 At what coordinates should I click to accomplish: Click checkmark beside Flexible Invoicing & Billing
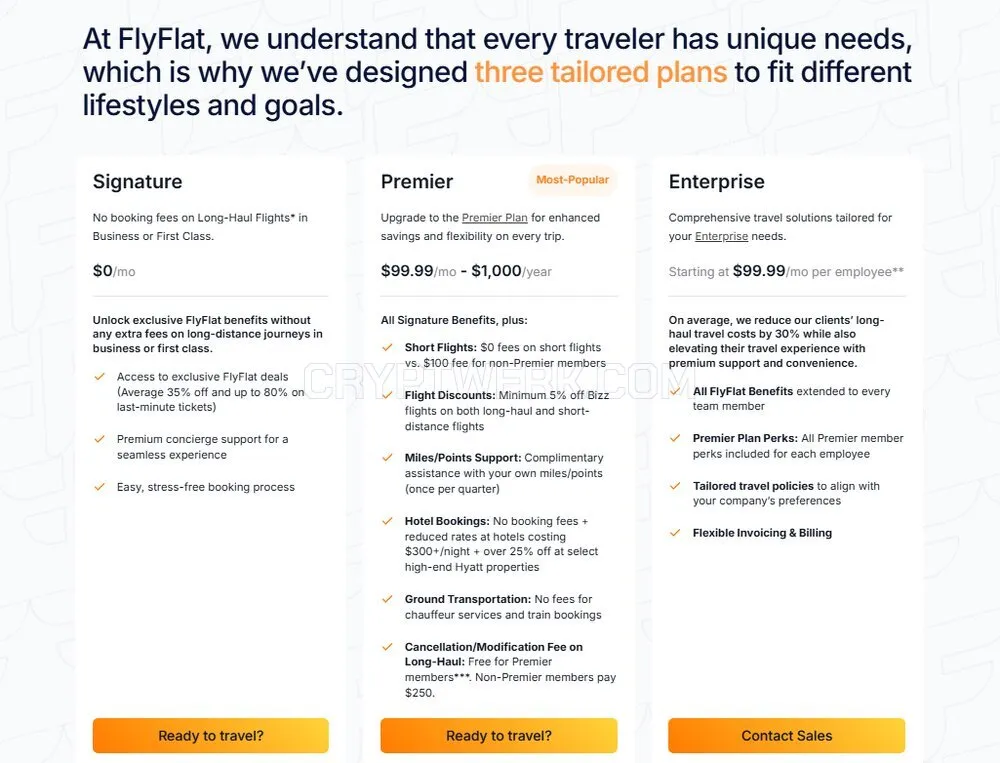tap(675, 533)
